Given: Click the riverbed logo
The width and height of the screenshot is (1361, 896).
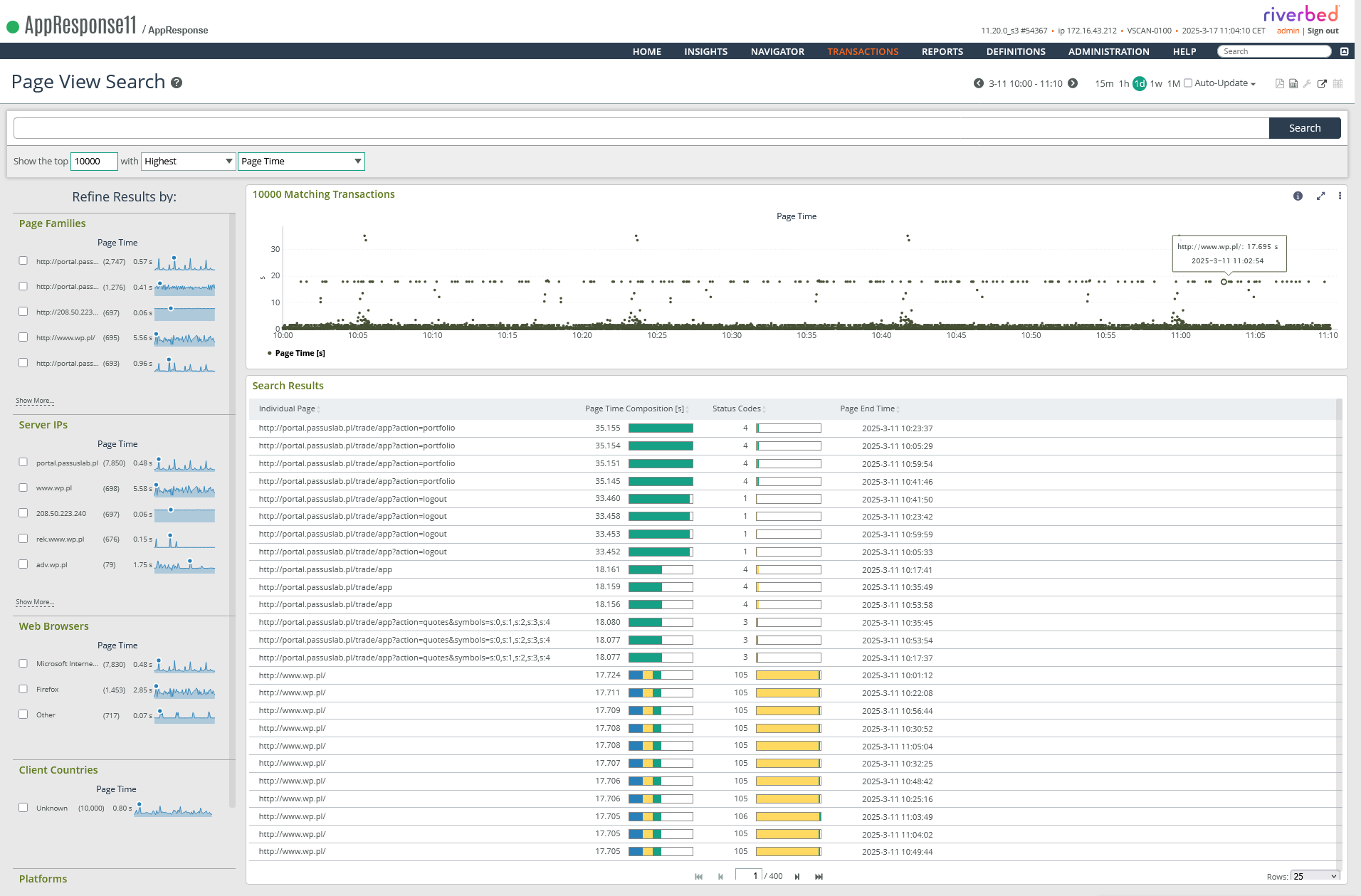Looking at the screenshot, I should [1301, 14].
